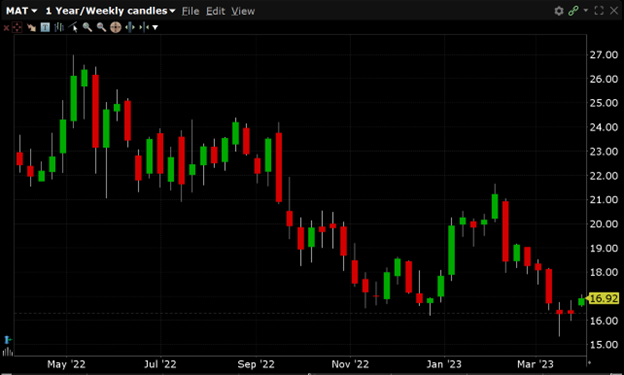The height and width of the screenshot is (375, 624).
Task: Click the fullscreen expand window icon
Action: [x=599, y=11]
